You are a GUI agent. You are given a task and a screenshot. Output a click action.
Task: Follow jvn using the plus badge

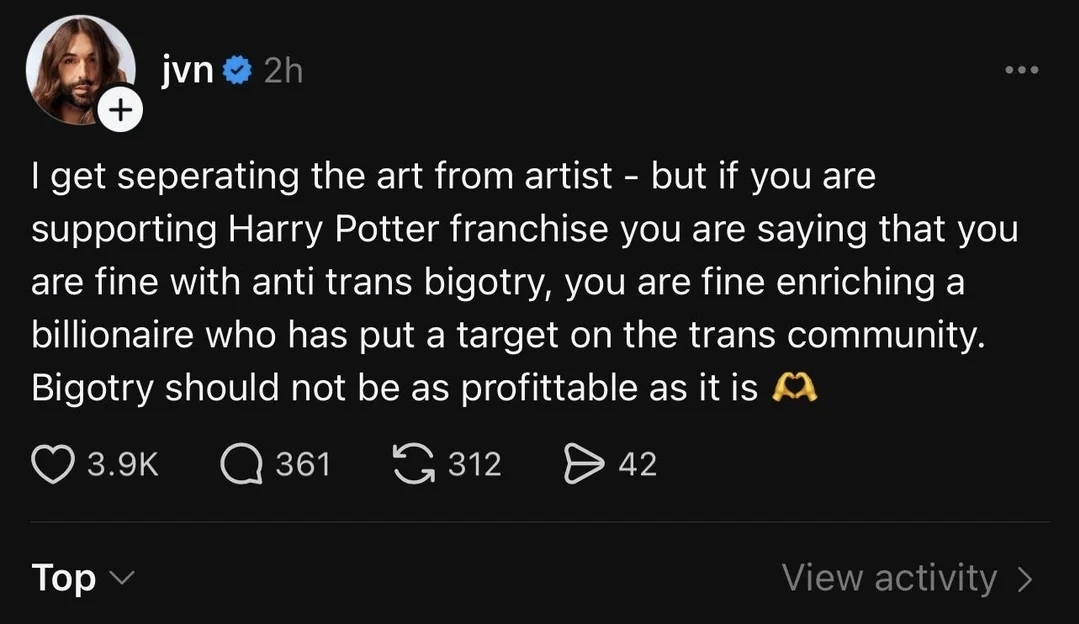(x=121, y=111)
